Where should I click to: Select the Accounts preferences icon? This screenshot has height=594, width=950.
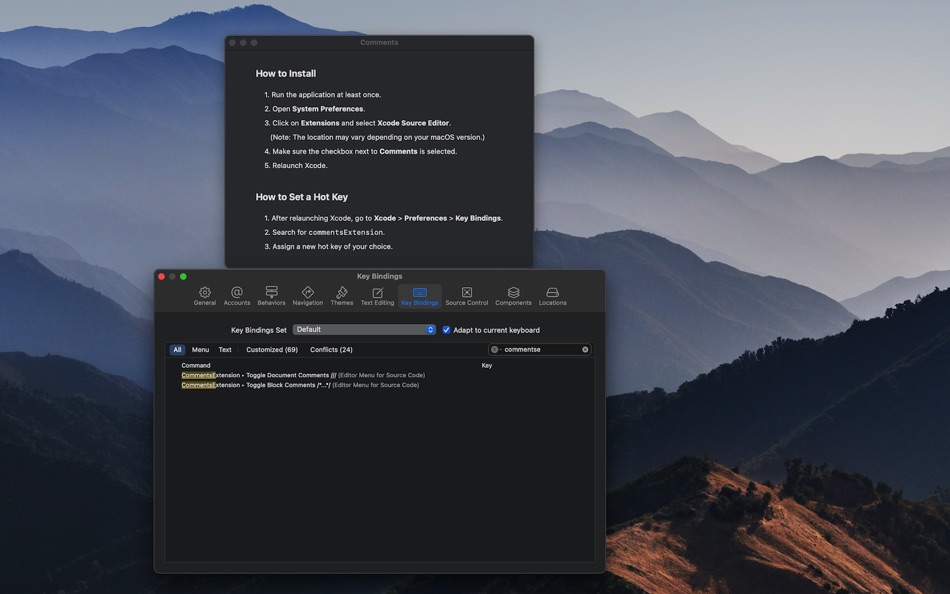click(237, 293)
